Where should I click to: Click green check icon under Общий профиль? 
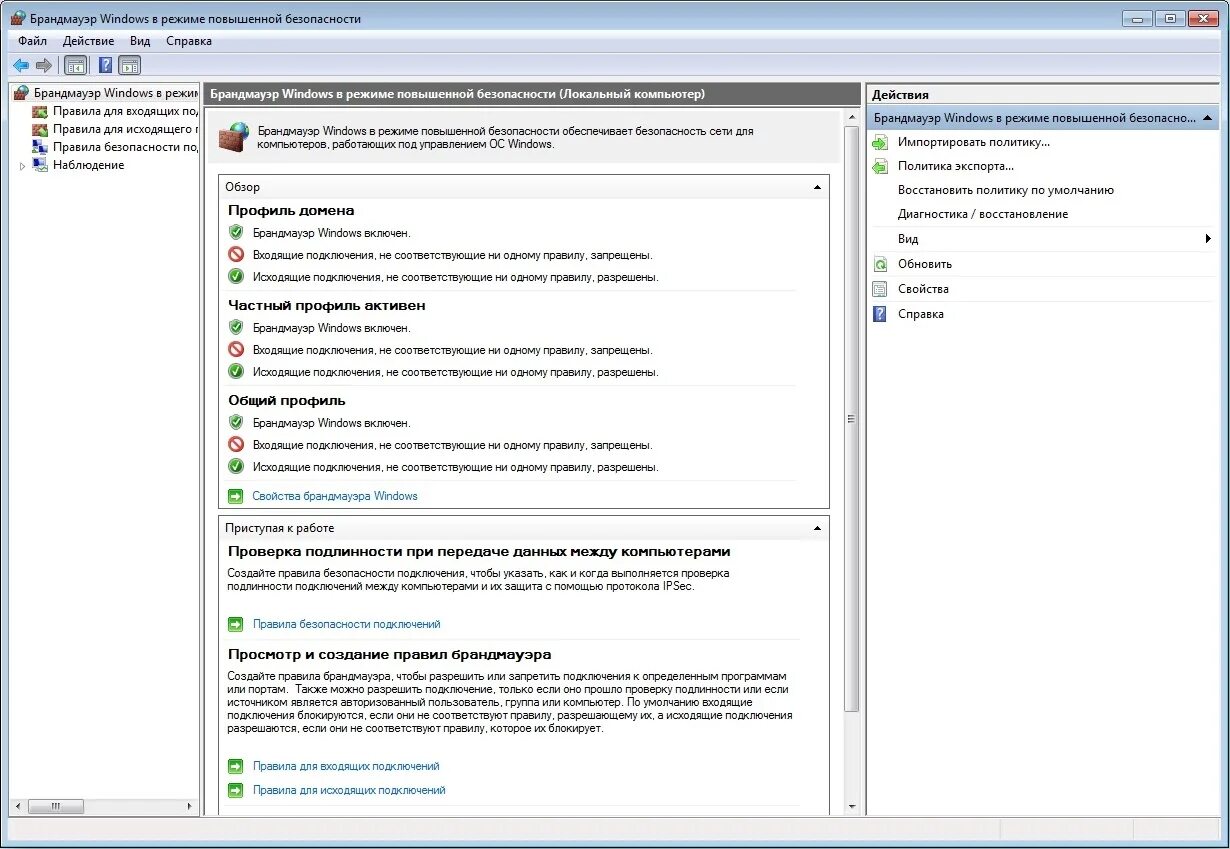(236, 467)
